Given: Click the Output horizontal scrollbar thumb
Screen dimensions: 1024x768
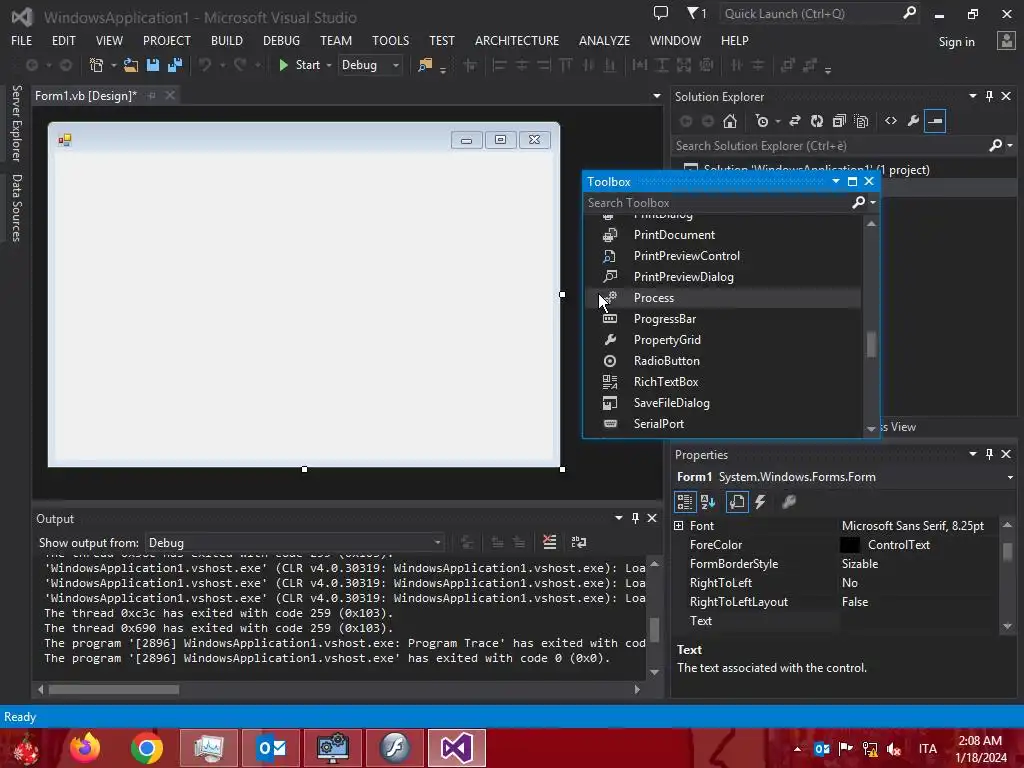Looking at the screenshot, I should 114,690.
